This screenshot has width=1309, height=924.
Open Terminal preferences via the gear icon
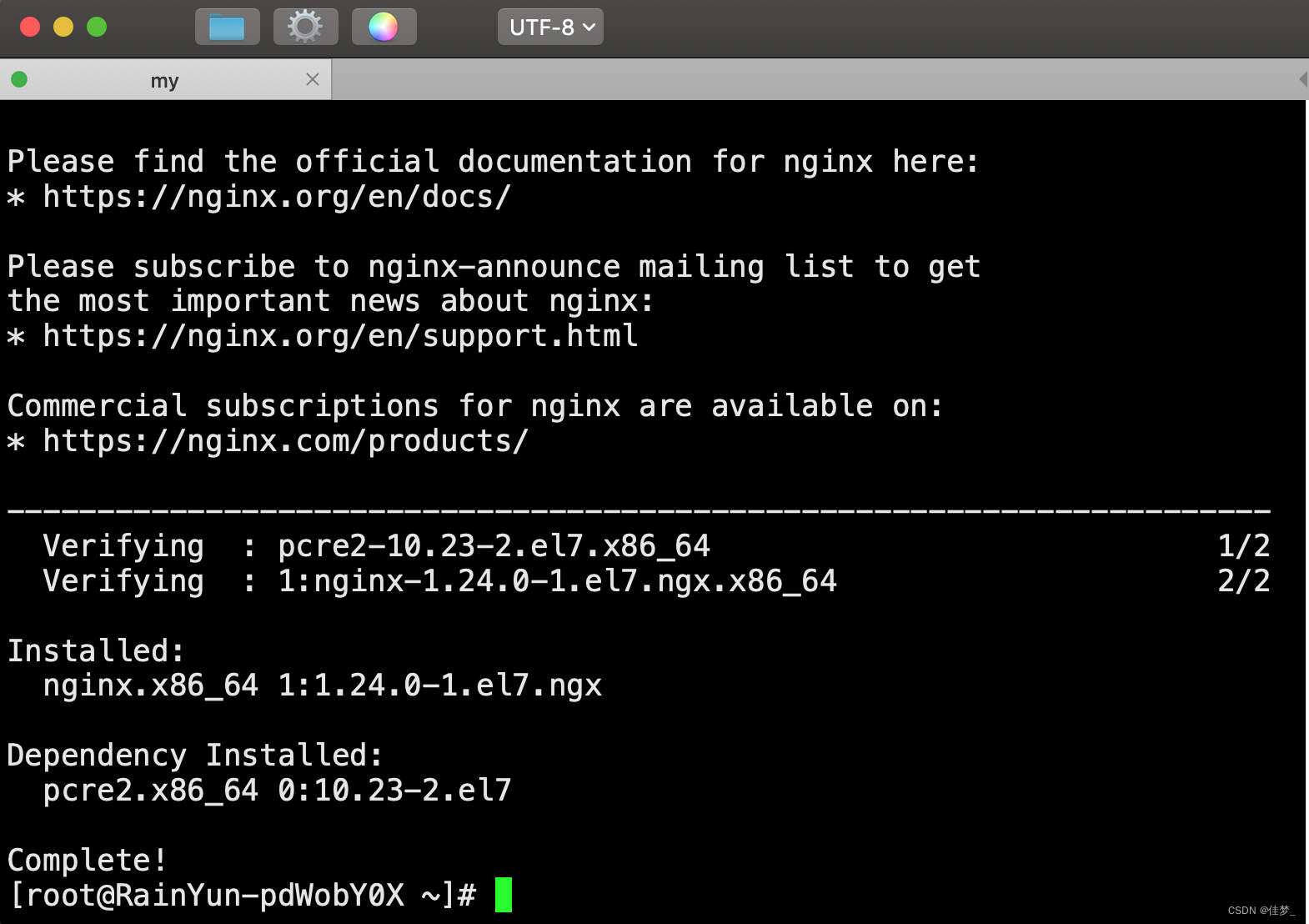[x=305, y=26]
